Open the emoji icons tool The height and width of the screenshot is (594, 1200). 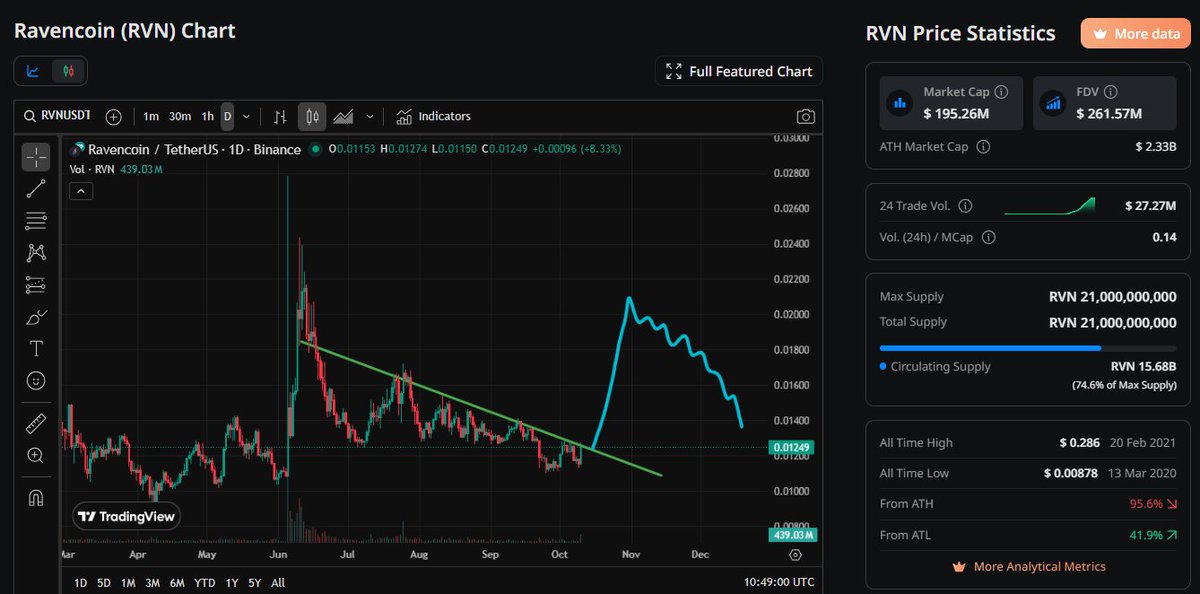(x=36, y=381)
